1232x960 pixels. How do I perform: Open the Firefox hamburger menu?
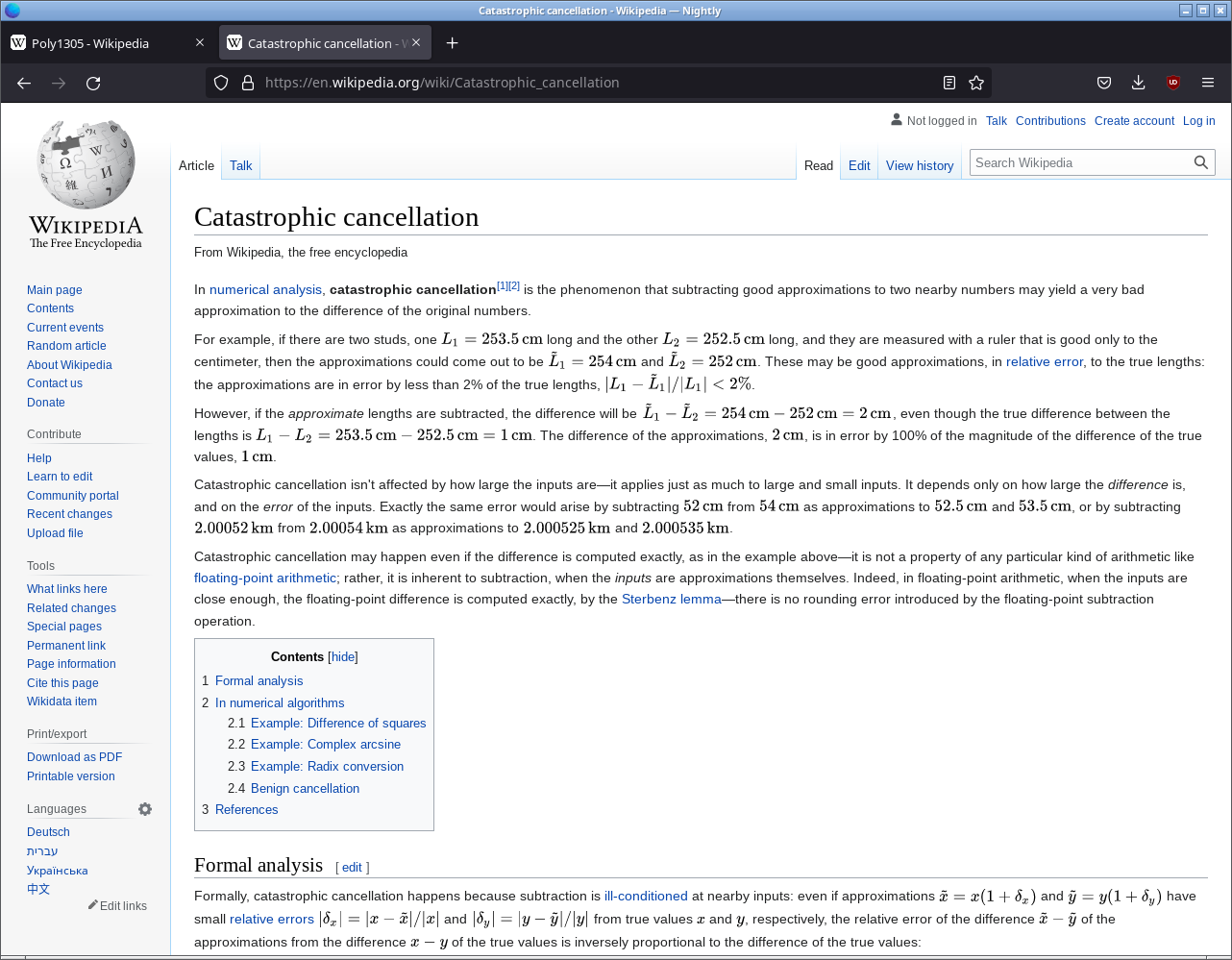click(1208, 83)
